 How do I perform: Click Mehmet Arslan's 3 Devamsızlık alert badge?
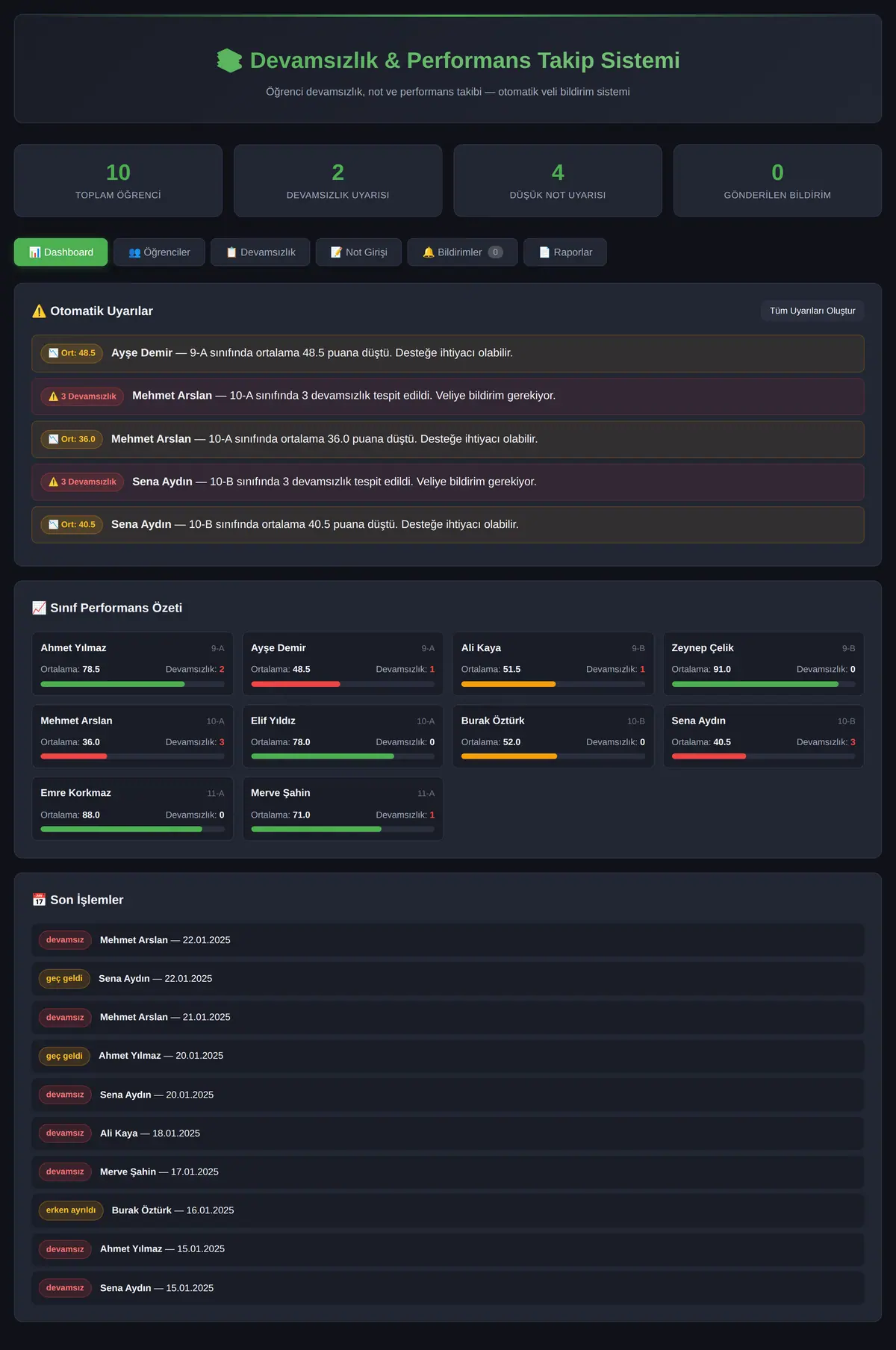click(82, 396)
